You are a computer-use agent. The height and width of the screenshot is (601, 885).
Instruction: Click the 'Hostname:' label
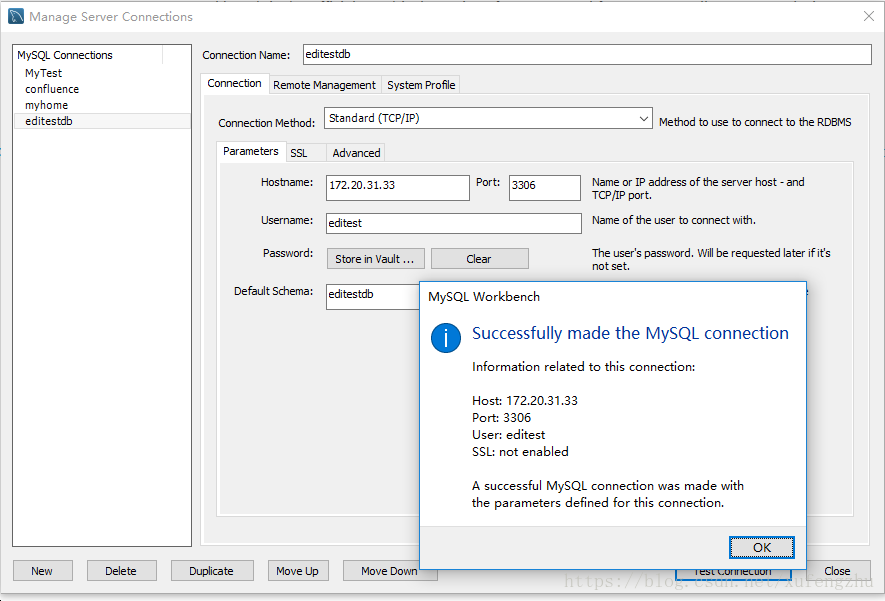pyautogui.click(x=287, y=182)
